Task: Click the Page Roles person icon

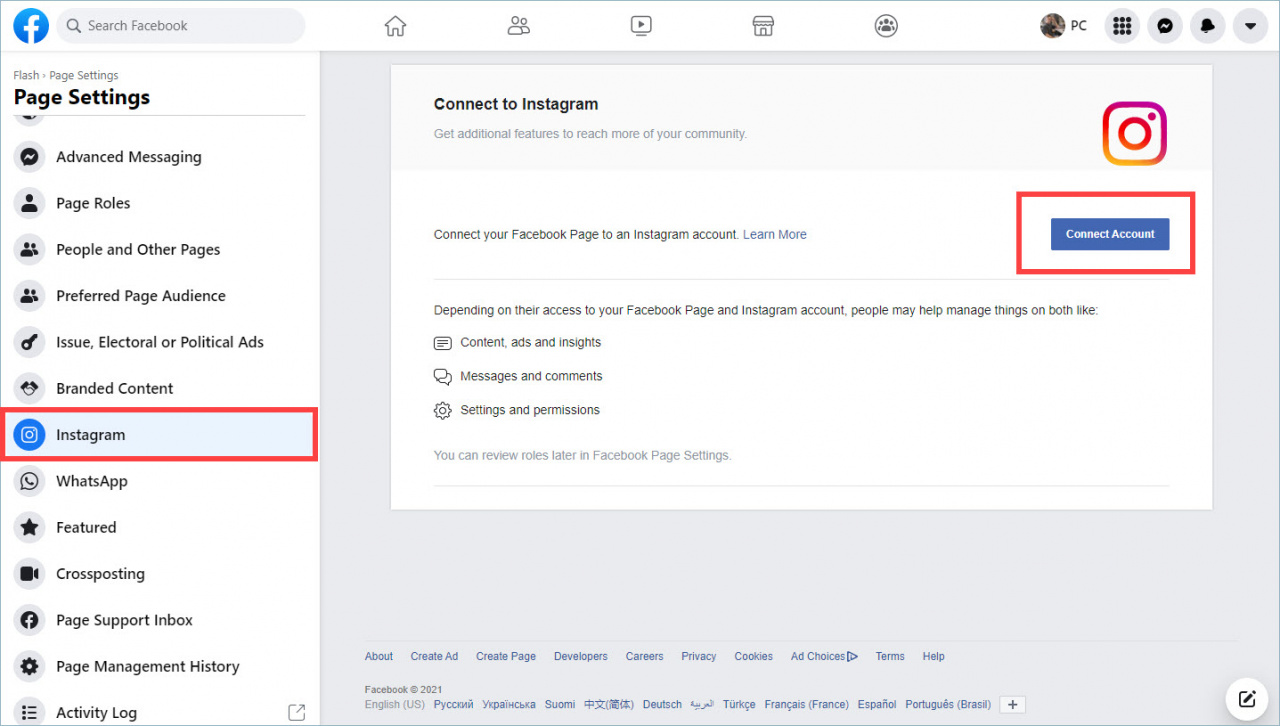Action: click(x=30, y=203)
